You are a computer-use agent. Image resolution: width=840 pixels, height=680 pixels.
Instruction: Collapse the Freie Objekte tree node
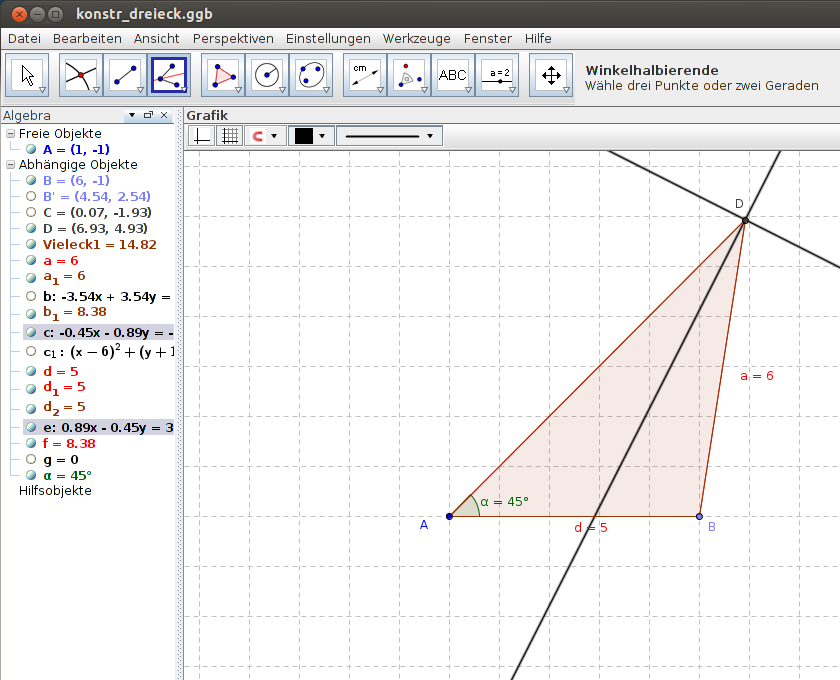click(x=8, y=133)
